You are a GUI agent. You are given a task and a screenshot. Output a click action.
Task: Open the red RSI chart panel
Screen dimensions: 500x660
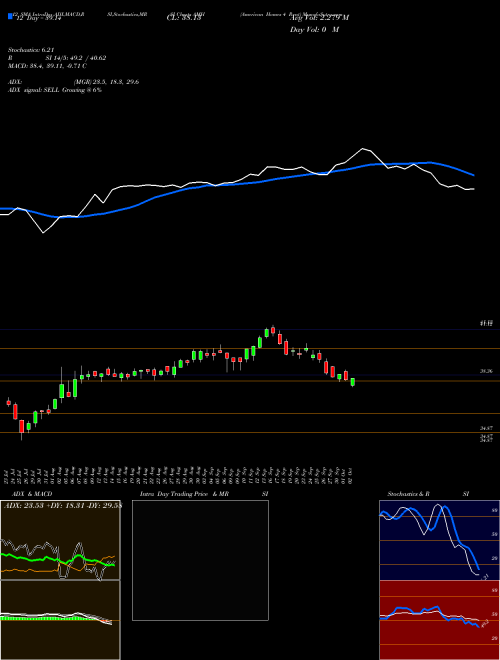point(439,620)
